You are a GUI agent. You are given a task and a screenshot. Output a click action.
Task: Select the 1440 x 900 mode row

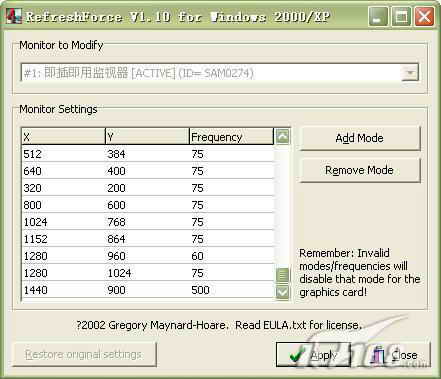pyautogui.click(x=148, y=290)
